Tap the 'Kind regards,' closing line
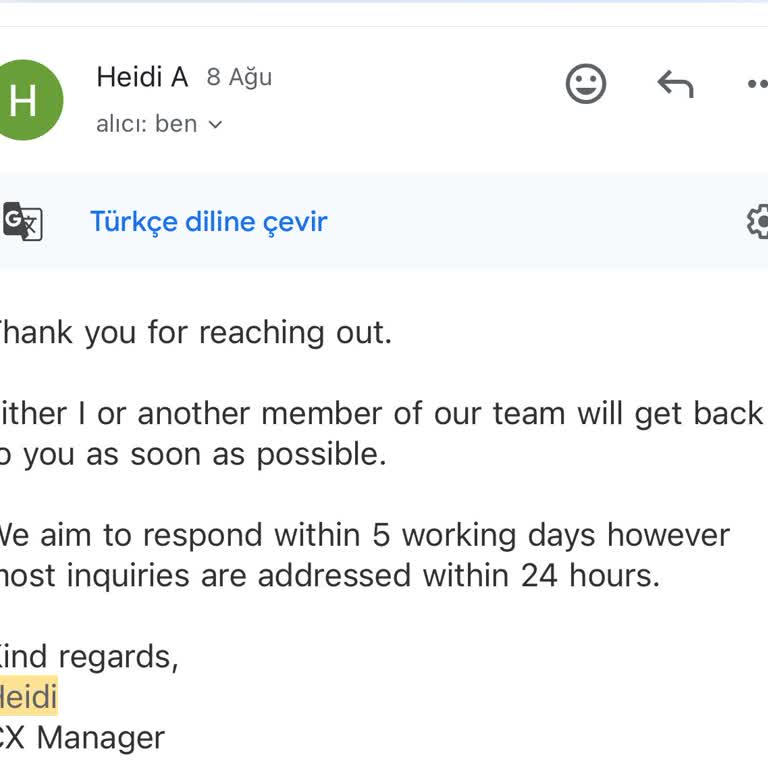Image resolution: width=768 pixels, height=768 pixels. (88, 656)
